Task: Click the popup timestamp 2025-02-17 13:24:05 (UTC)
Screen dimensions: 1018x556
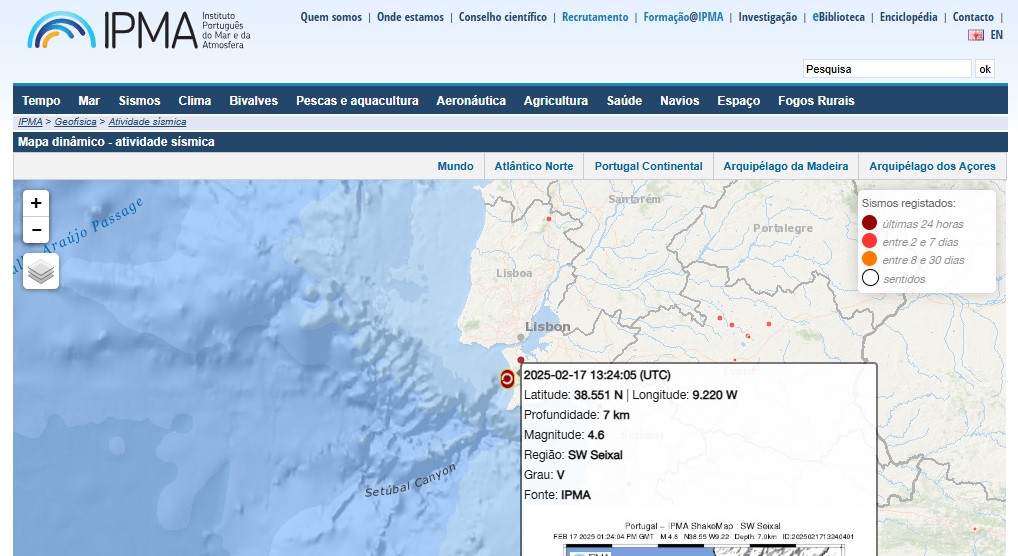Action: point(597,375)
